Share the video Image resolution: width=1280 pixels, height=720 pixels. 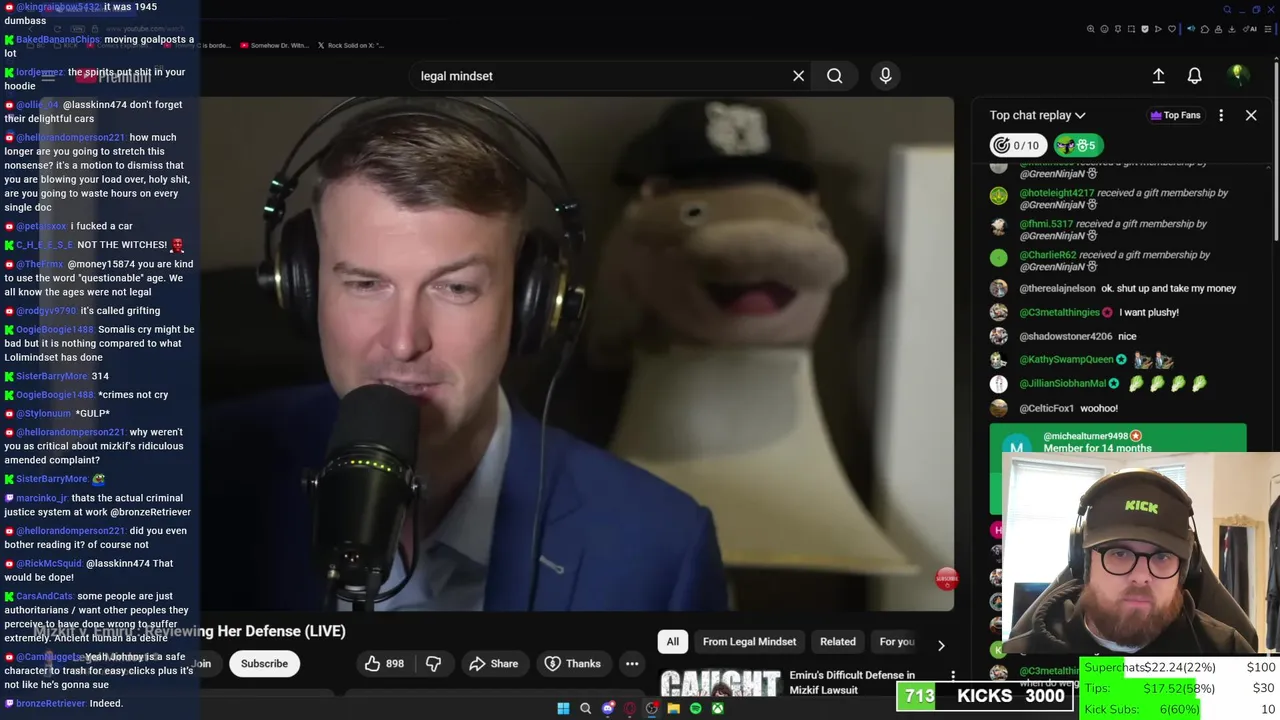point(493,663)
